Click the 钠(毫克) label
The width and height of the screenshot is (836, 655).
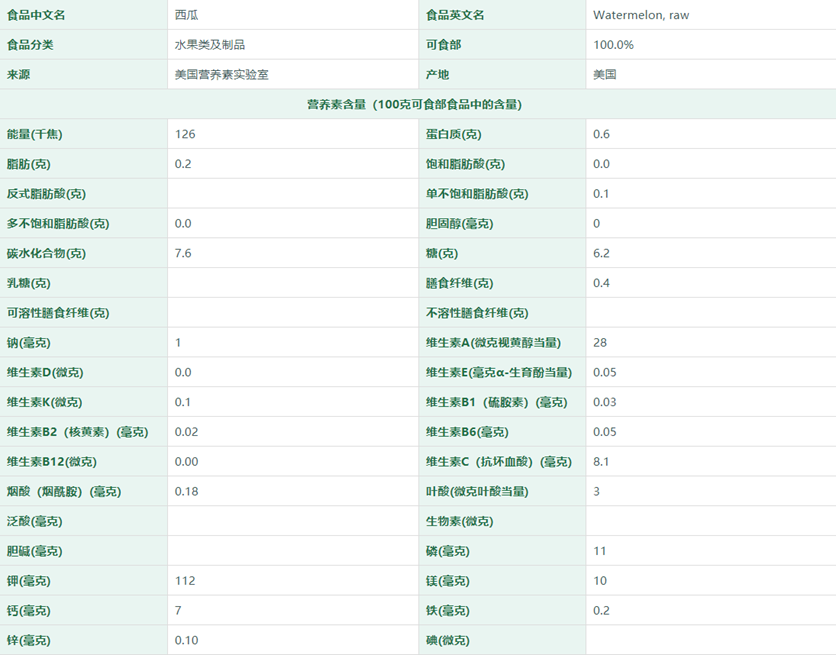[x=28, y=343]
